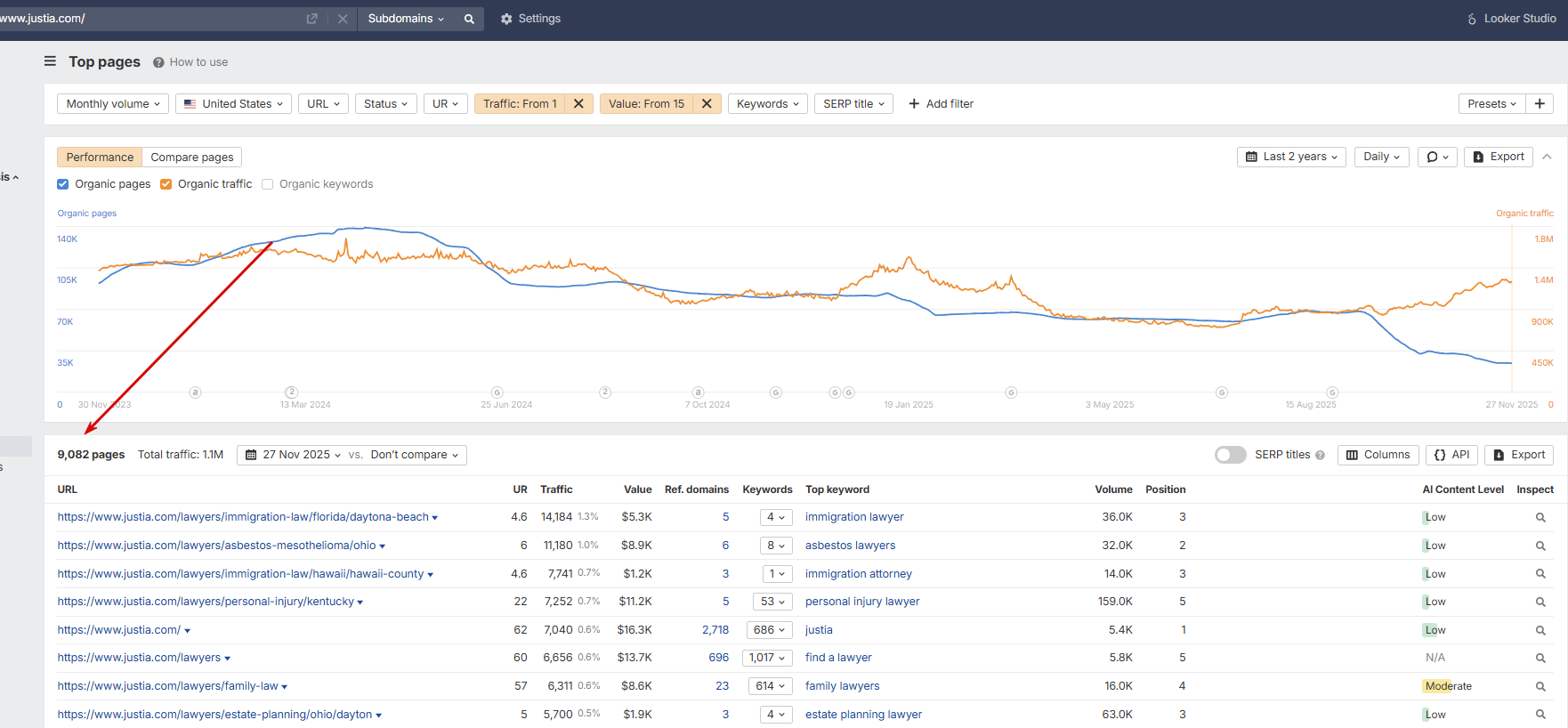Open the chart annotations comment dropdown
This screenshot has height=728, width=1568.
(x=1437, y=157)
